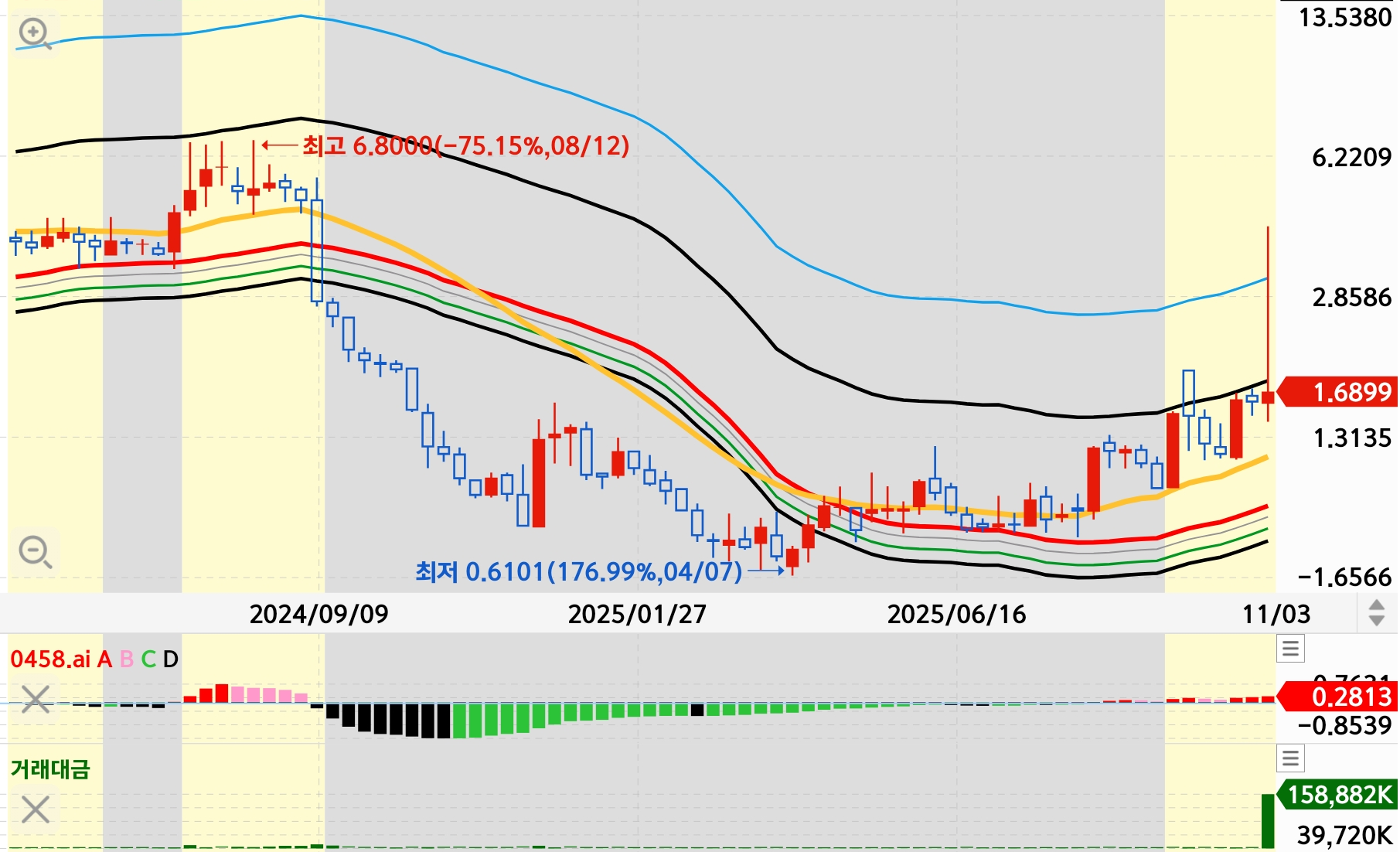Screen dimensions: 1400x852
Task: Open the 0458.ai indicator panel menu
Action: tap(1290, 648)
